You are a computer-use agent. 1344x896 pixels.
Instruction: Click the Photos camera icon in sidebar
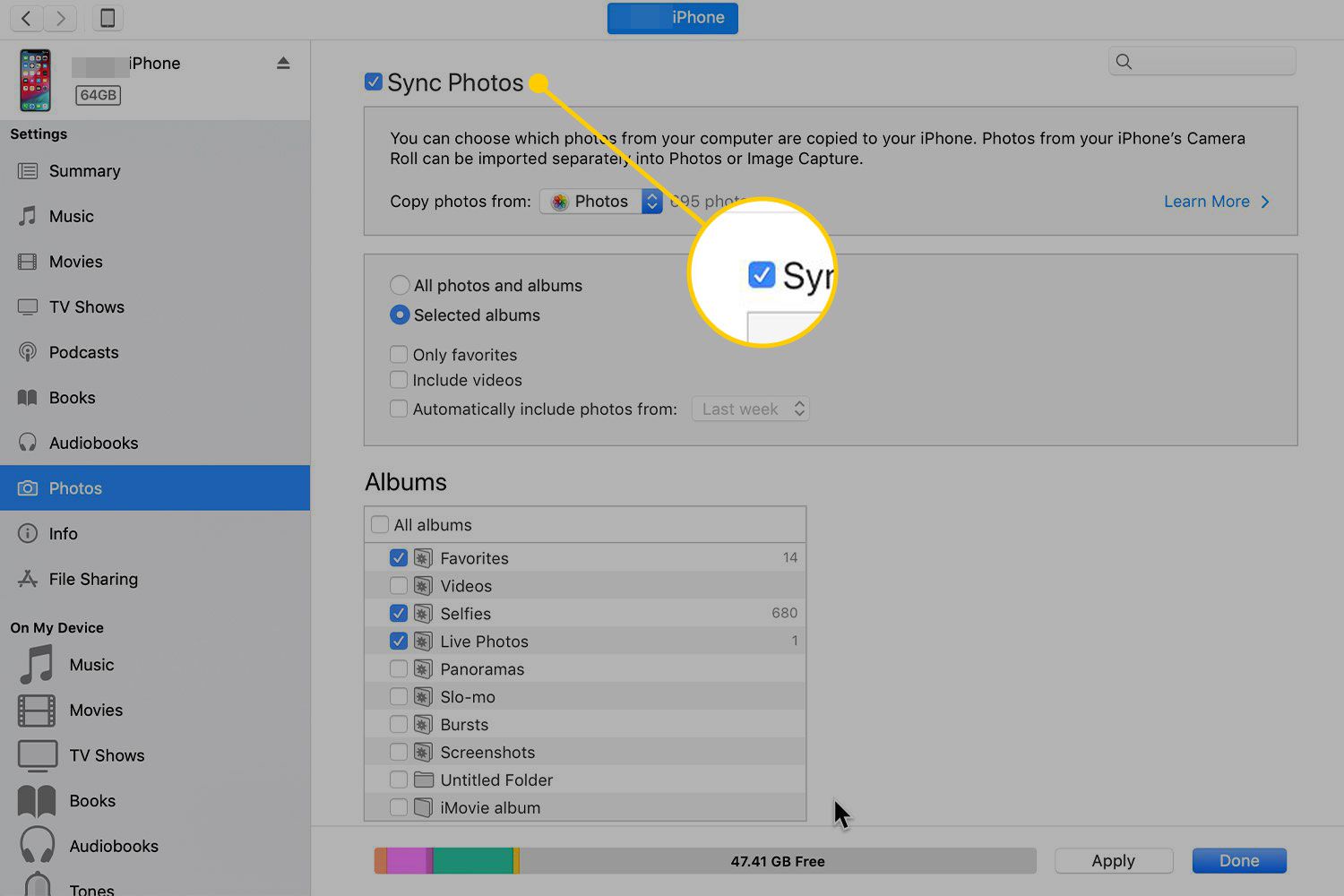tap(28, 488)
